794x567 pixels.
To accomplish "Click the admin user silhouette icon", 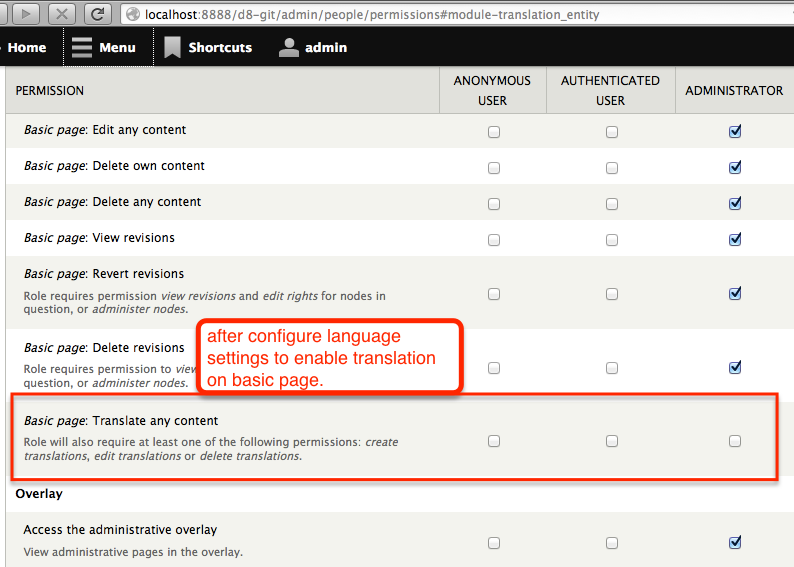I will [289, 47].
